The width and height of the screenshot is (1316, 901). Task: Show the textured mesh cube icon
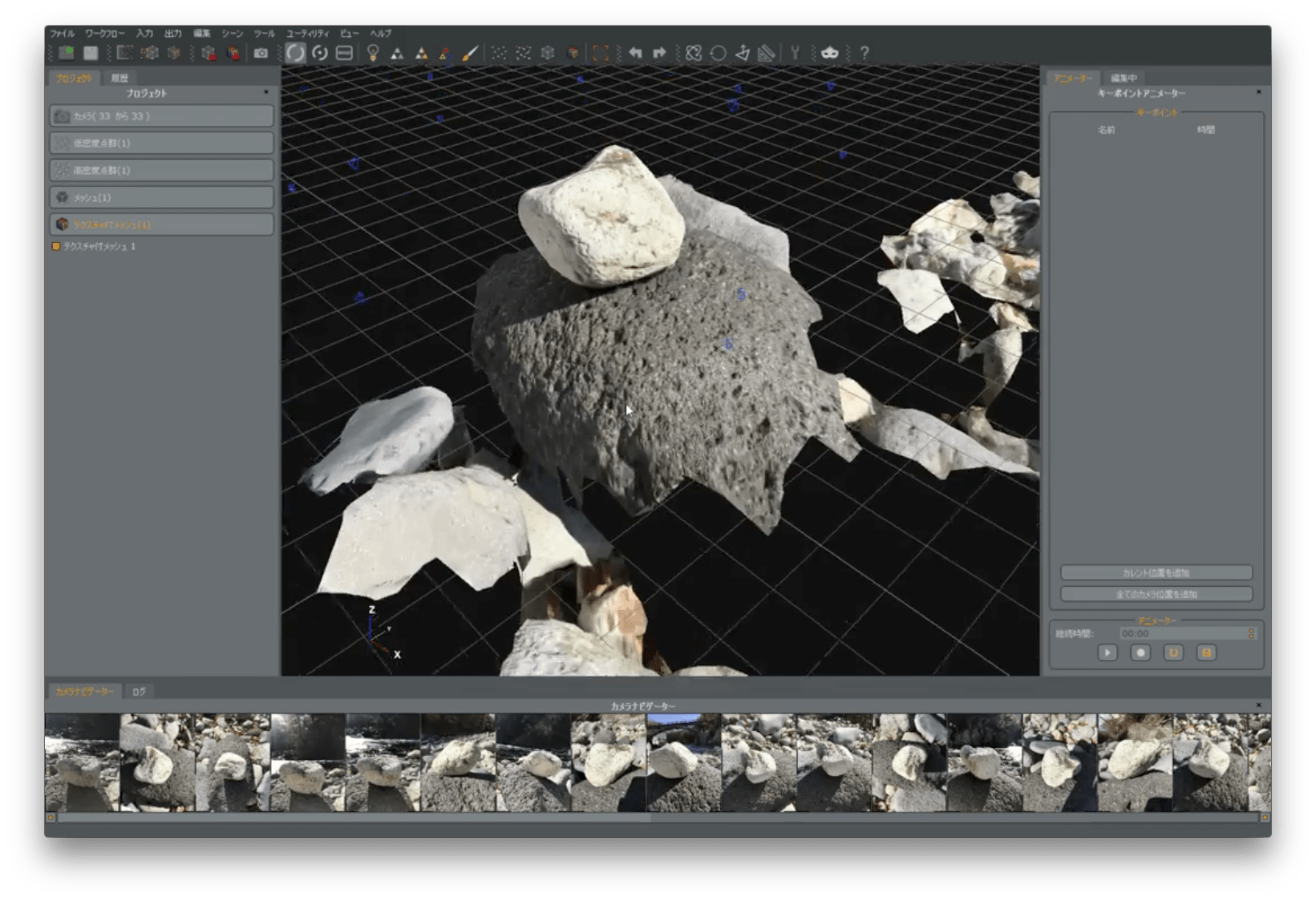573,53
